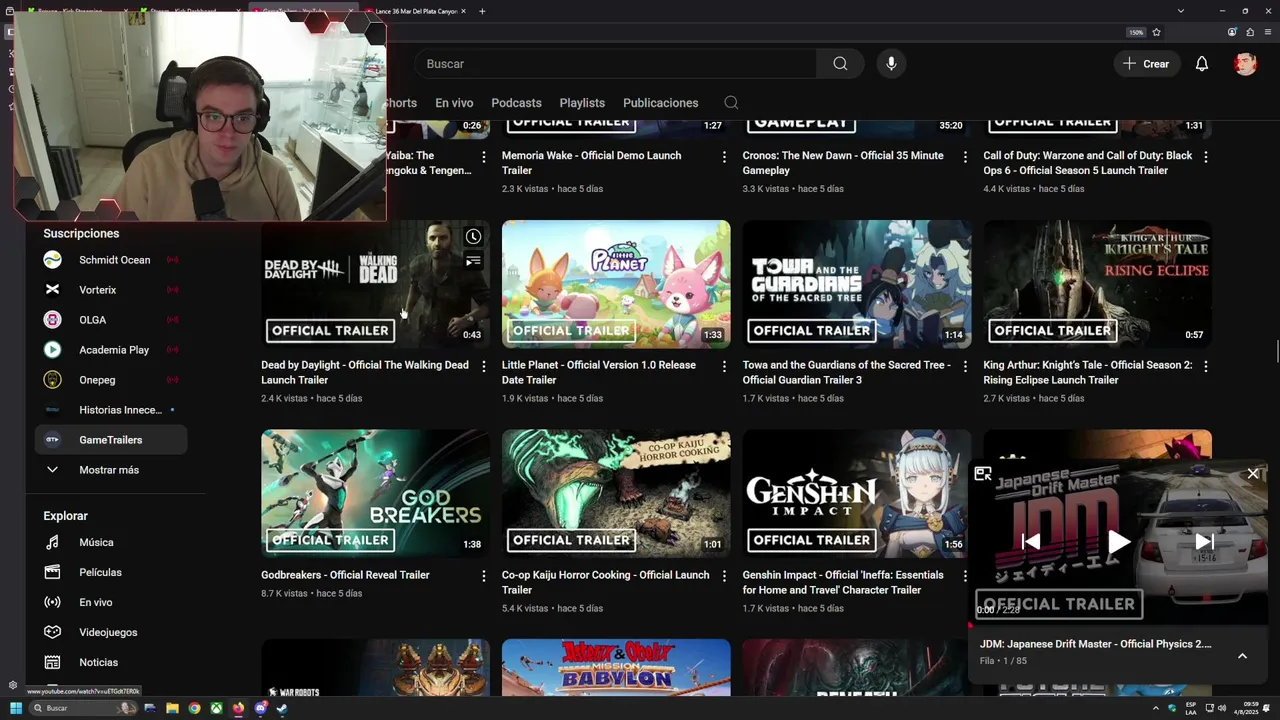Image resolution: width=1280 pixels, height=720 pixels.
Task: Click miniplayer progress bar
Action: [x=1118, y=625]
